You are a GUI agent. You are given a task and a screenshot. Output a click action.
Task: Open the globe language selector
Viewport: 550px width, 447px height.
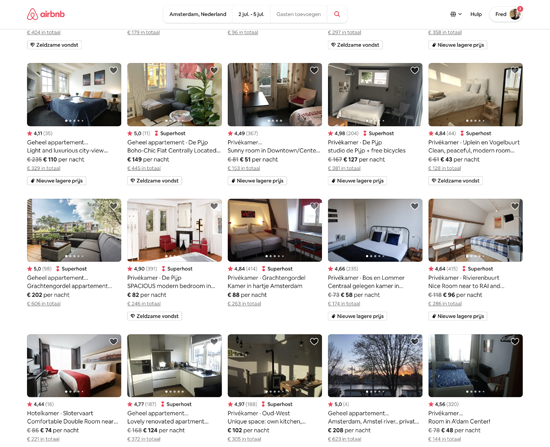pos(456,14)
